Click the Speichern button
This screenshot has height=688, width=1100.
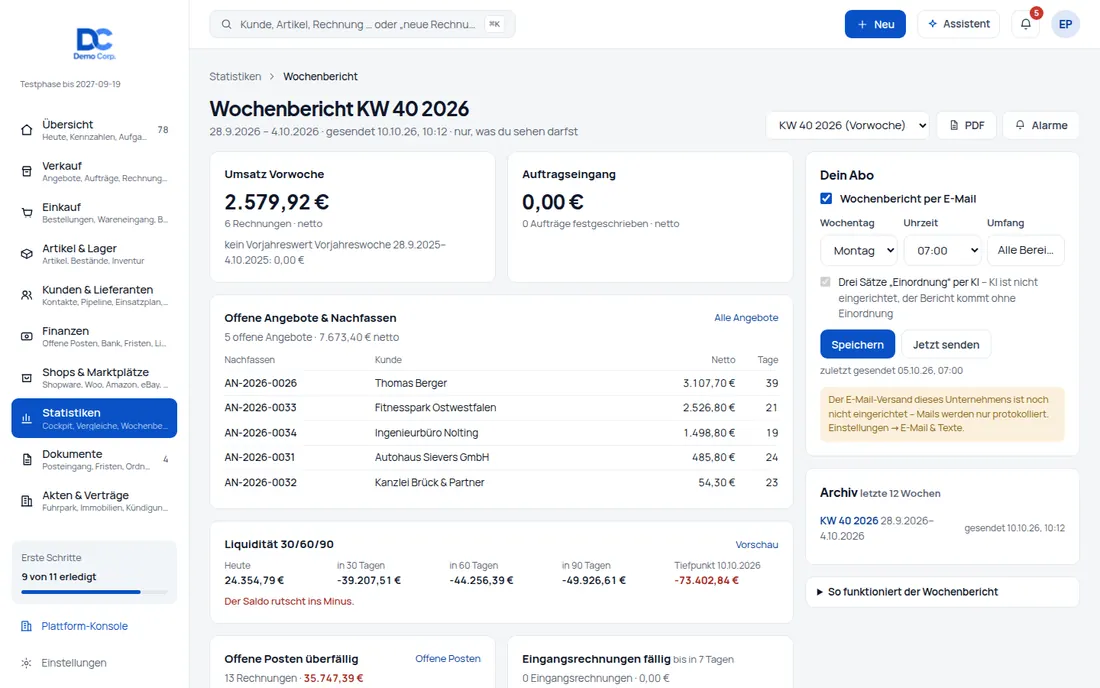857,344
